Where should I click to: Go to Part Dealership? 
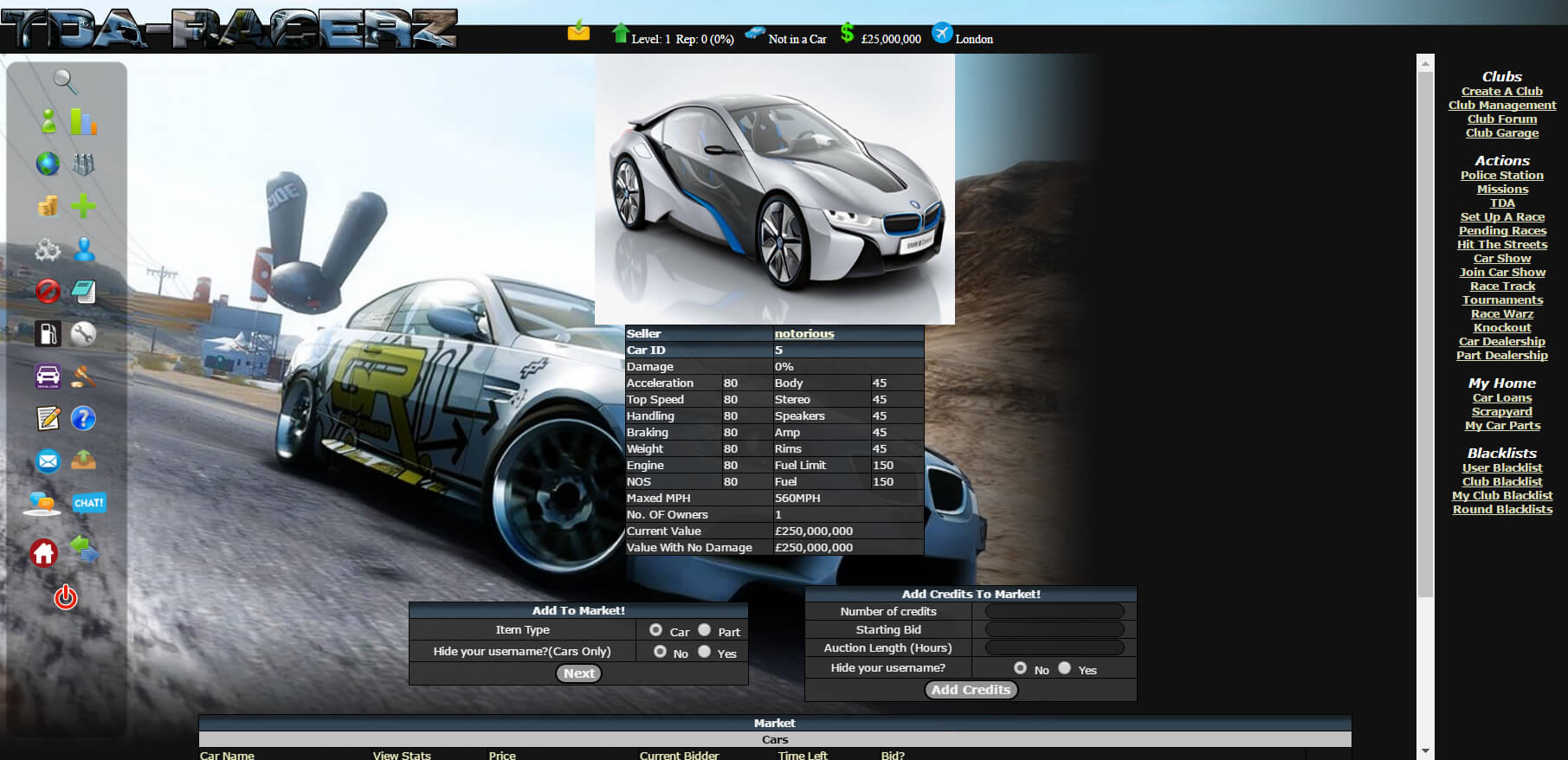pos(1502,355)
